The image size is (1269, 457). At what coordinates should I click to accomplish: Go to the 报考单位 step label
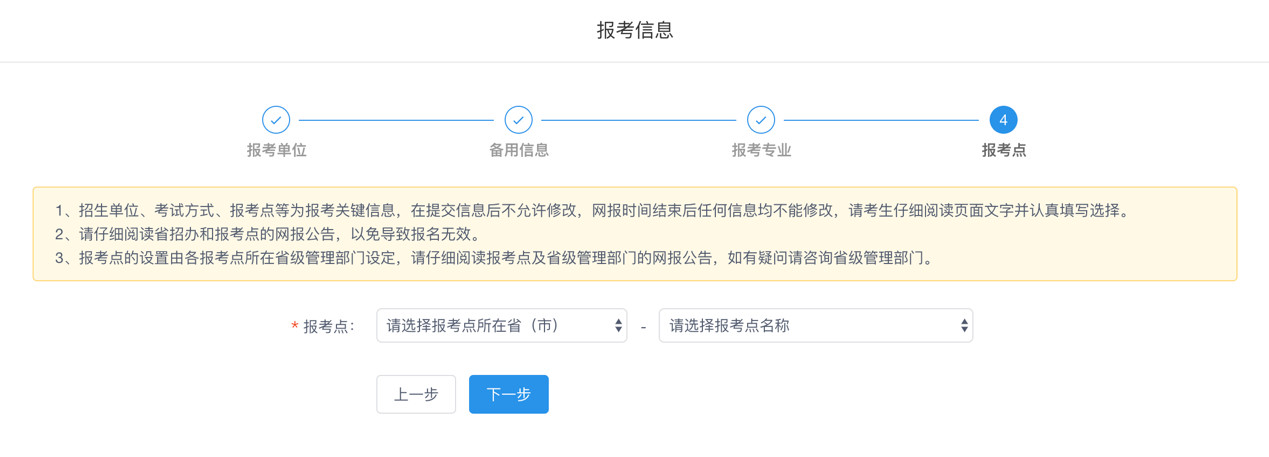pyautogui.click(x=276, y=151)
